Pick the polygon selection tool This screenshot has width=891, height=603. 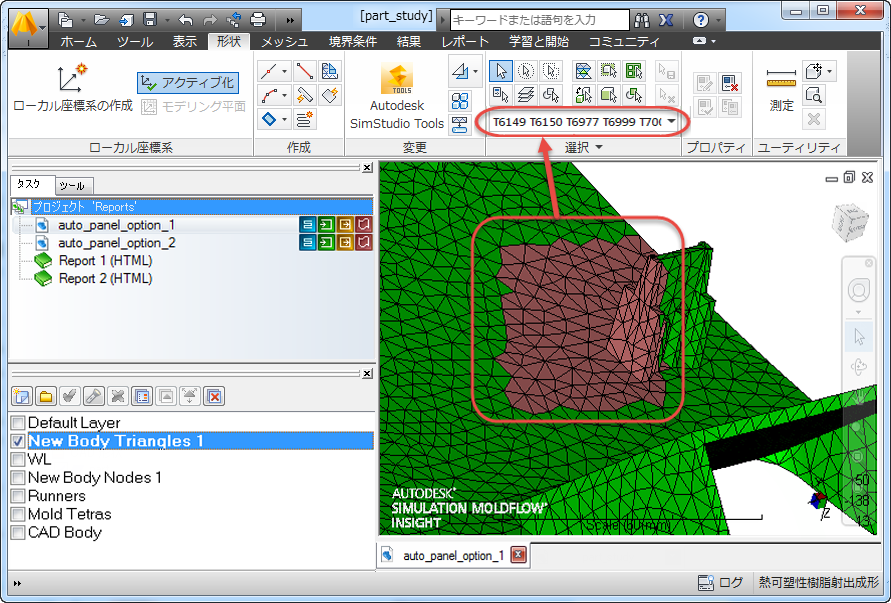point(551,71)
